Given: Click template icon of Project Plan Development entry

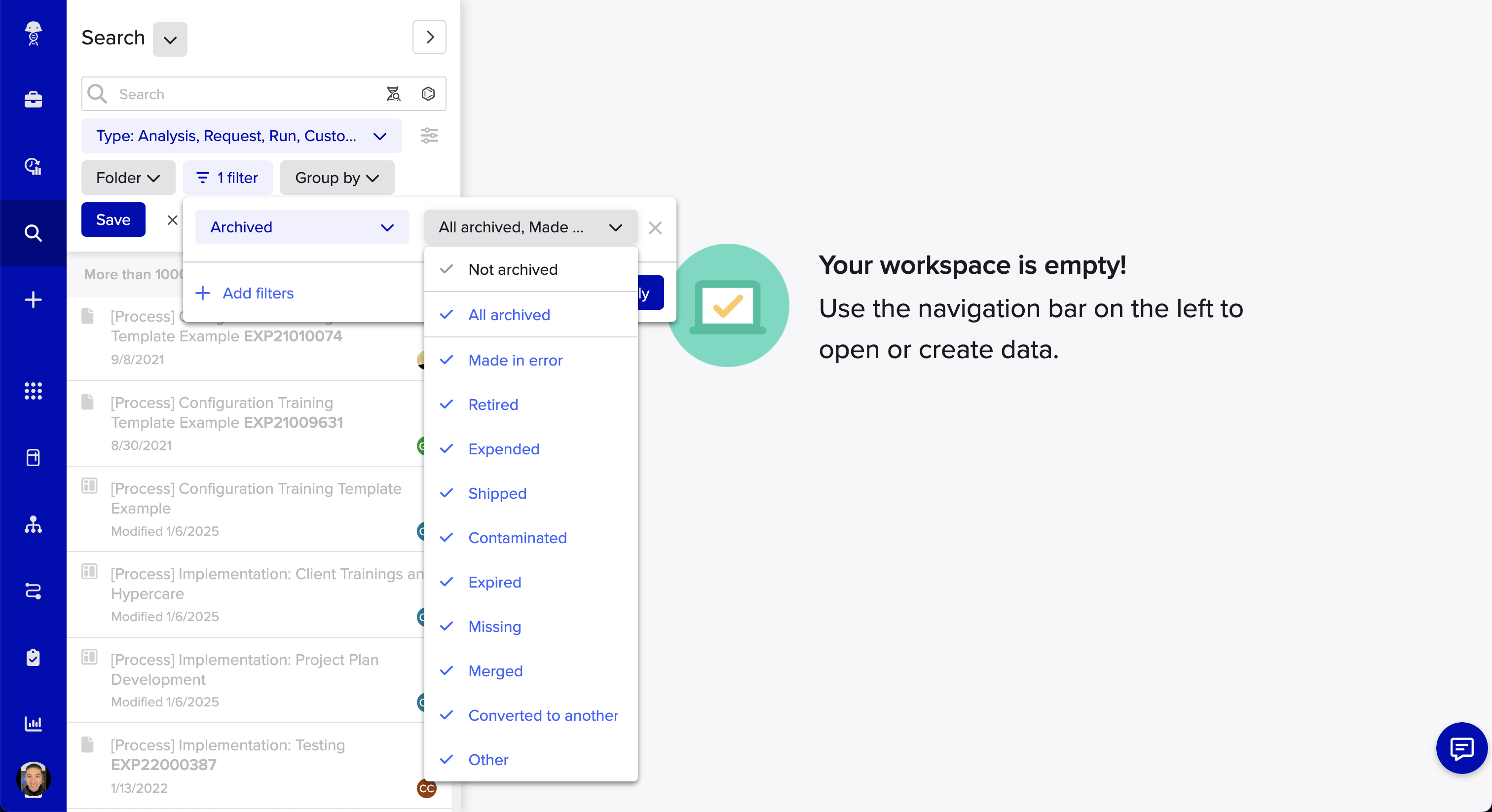Looking at the screenshot, I should [89, 657].
